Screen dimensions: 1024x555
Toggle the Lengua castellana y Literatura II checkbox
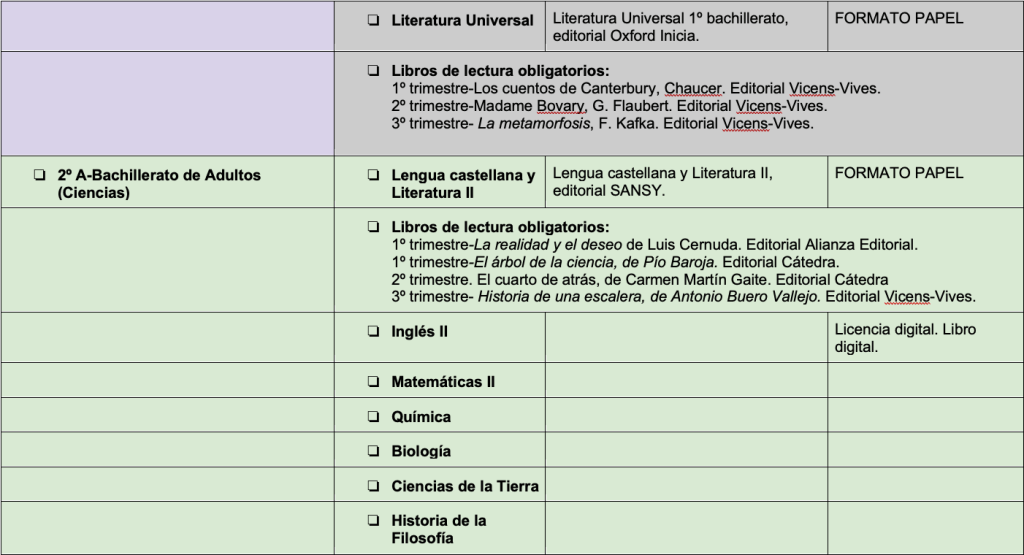[373, 176]
